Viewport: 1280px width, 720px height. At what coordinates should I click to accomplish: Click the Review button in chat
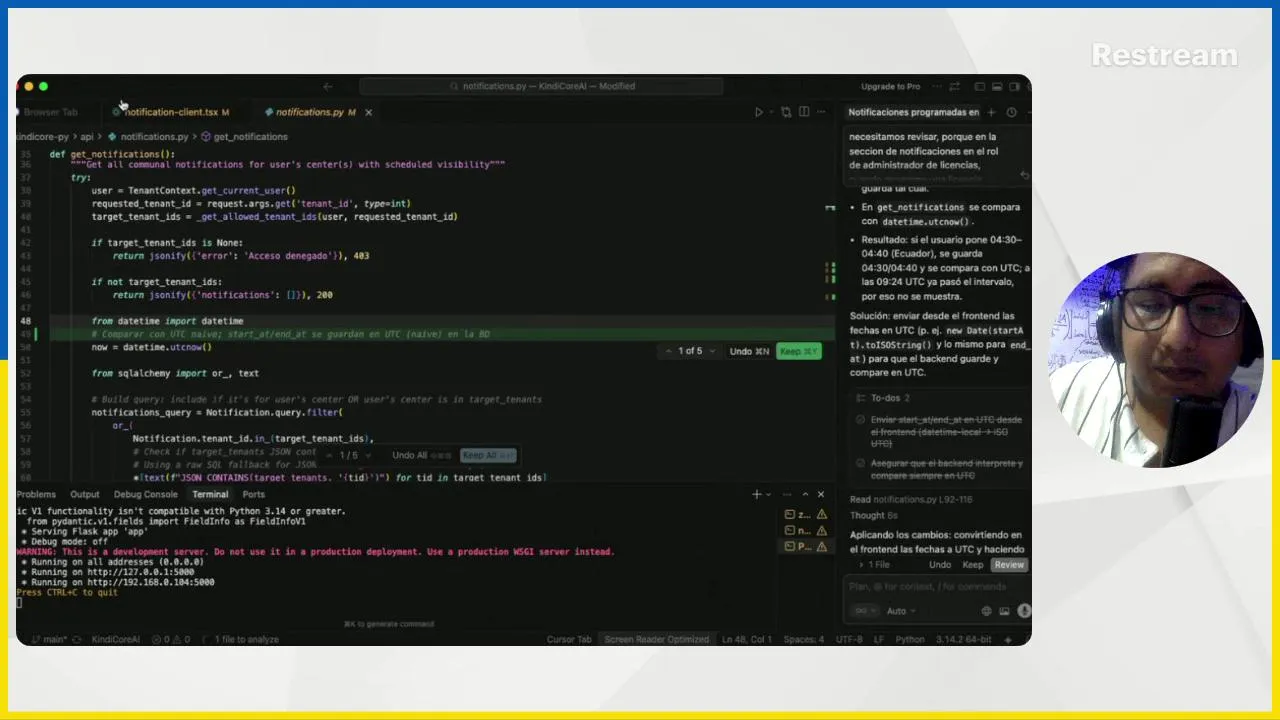(1009, 565)
